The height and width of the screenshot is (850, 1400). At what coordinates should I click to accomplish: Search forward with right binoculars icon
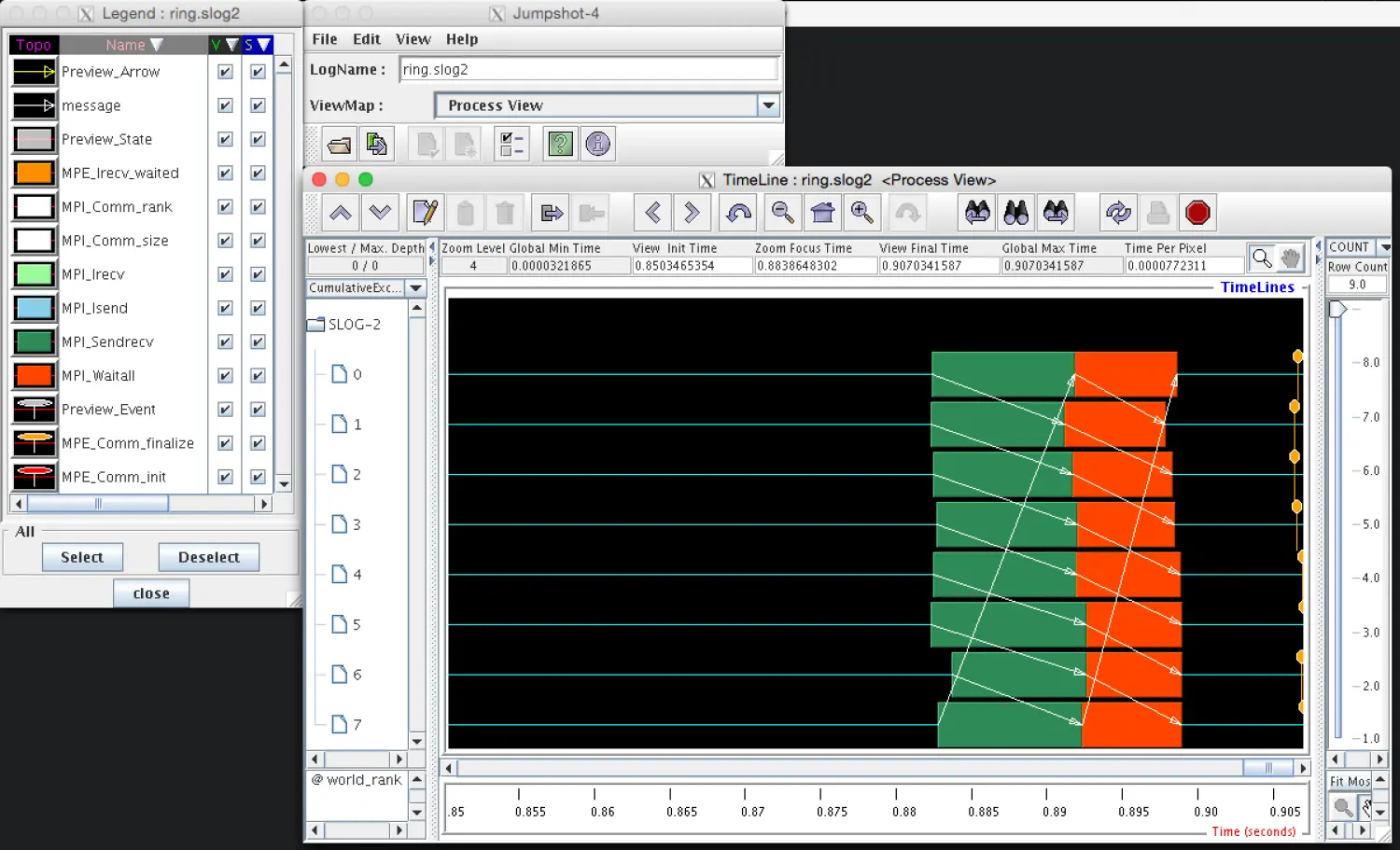point(1056,213)
